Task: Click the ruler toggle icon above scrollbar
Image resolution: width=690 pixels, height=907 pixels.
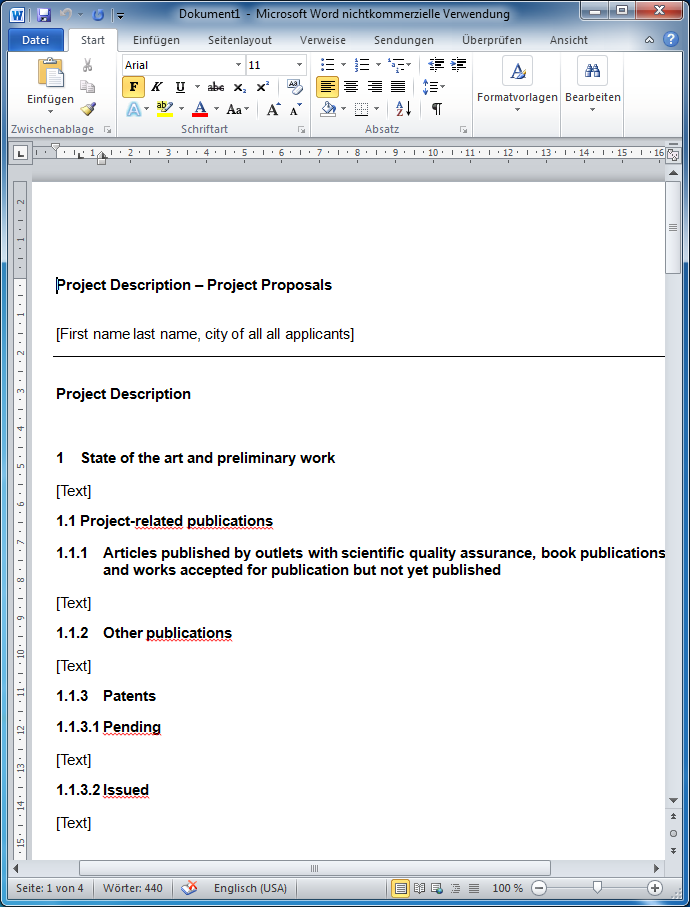Action: [x=673, y=154]
